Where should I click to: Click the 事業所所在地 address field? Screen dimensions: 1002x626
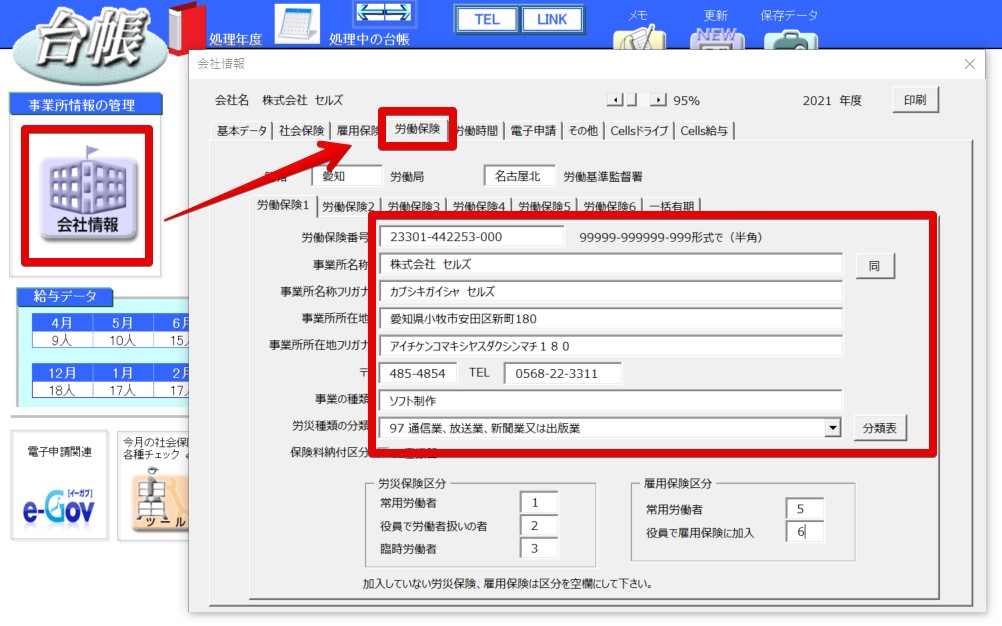(611, 319)
